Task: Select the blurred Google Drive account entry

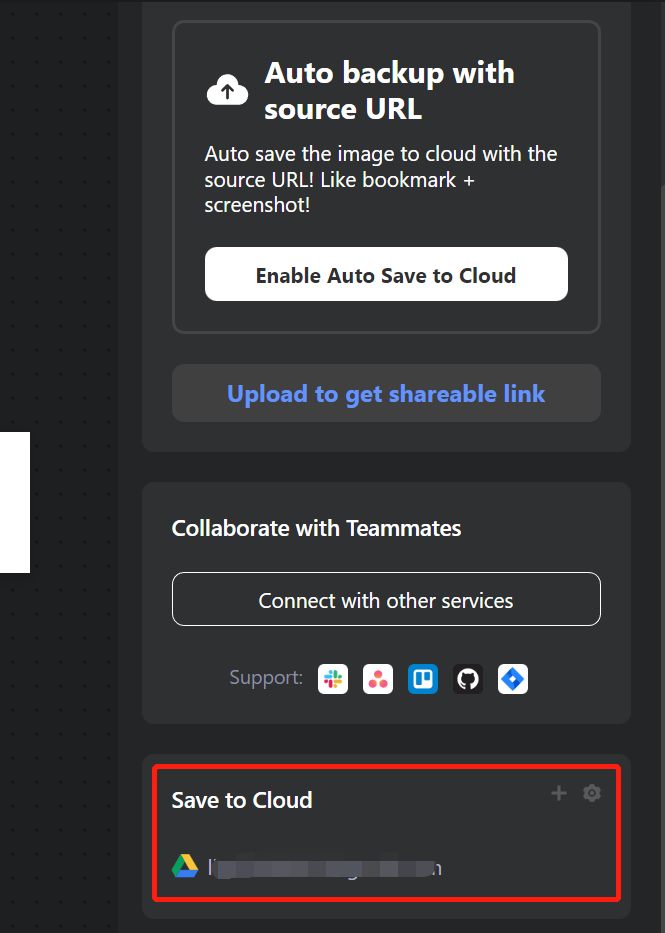Action: coord(307,867)
